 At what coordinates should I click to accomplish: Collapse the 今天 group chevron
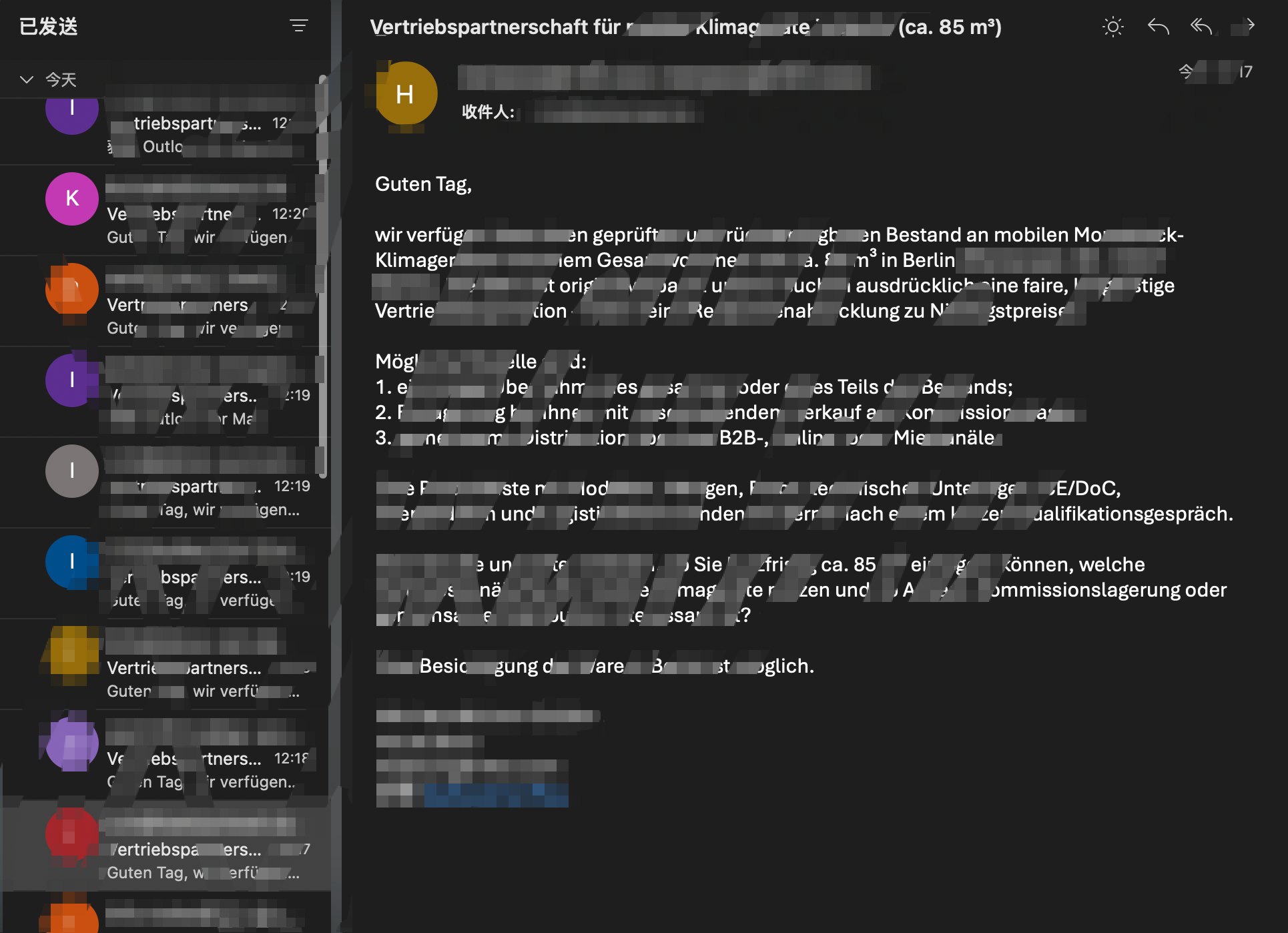[27, 79]
